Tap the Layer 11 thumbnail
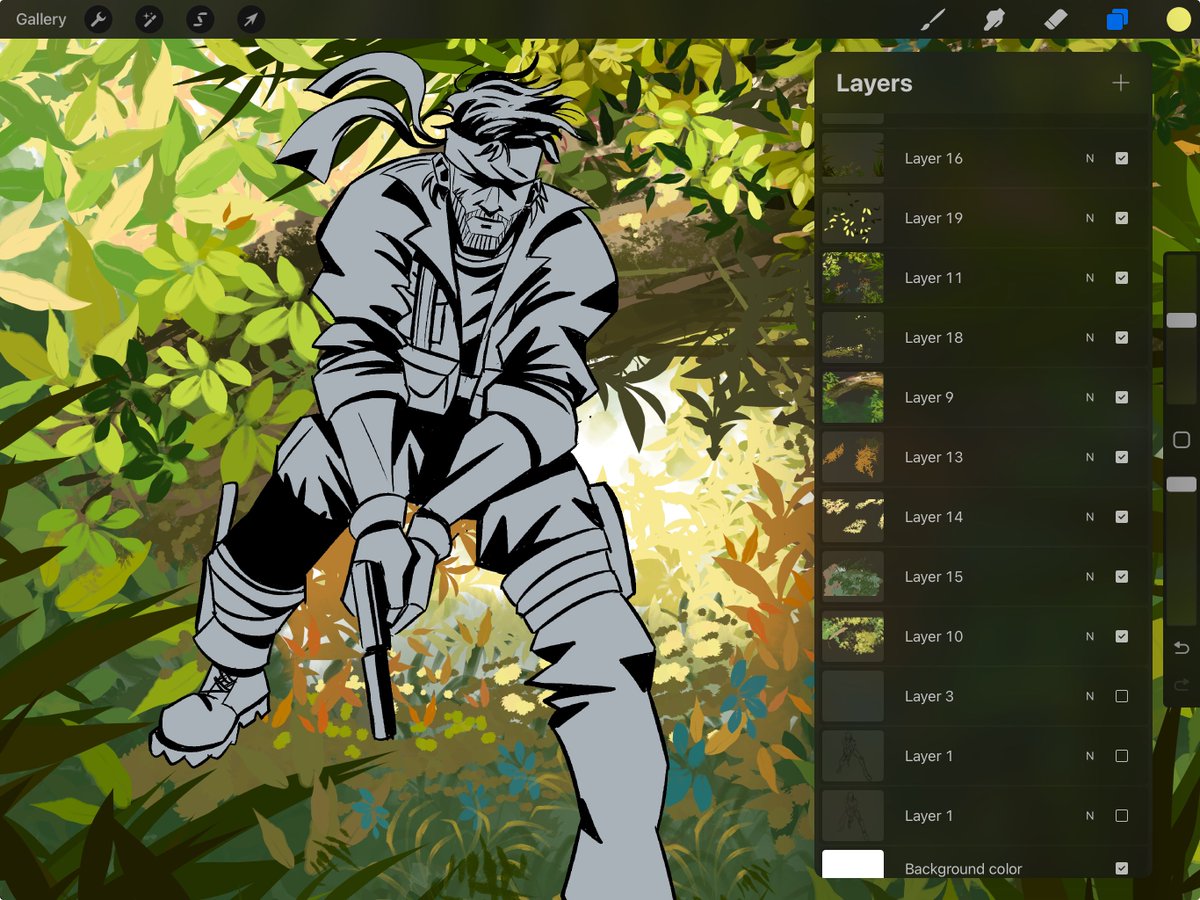Viewport: 1200px width, 900px height. coord(853,278)
